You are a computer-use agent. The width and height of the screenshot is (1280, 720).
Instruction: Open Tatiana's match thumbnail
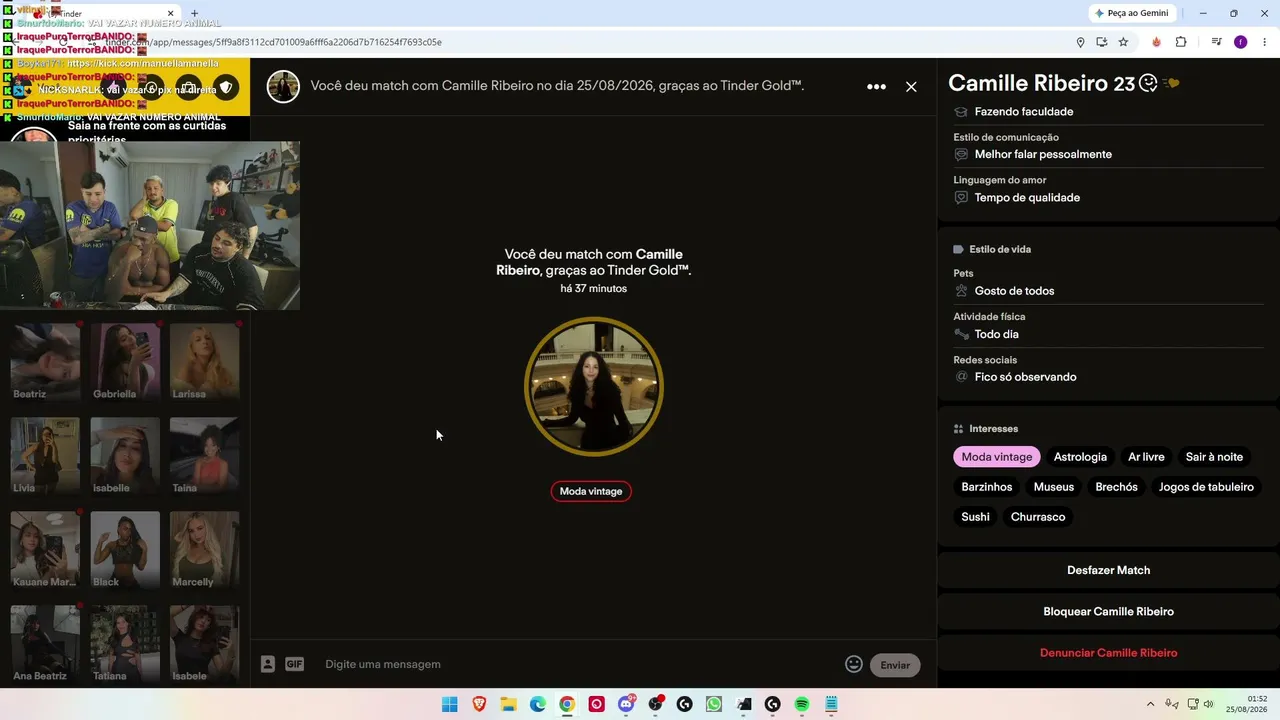click(125, 643)
